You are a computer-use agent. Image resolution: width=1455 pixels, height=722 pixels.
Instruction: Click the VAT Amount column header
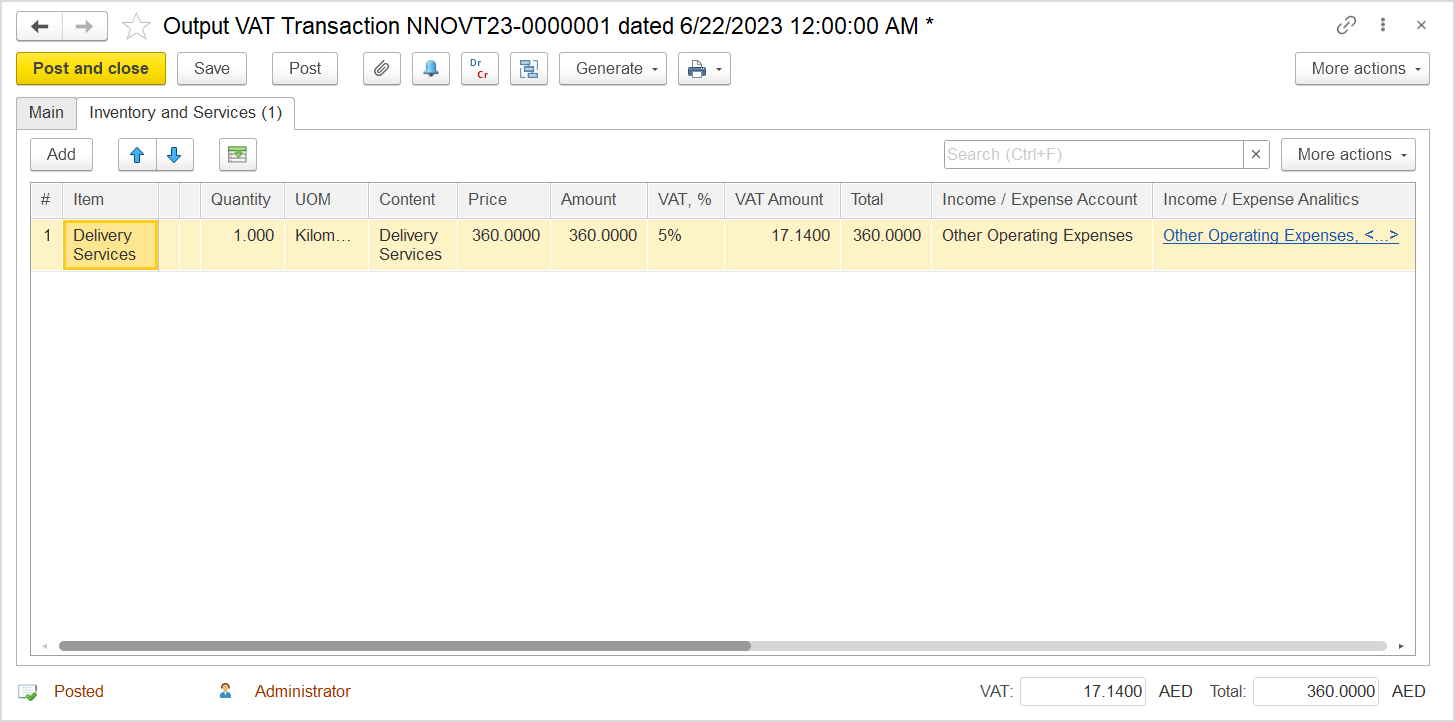[x=782, y=200]
